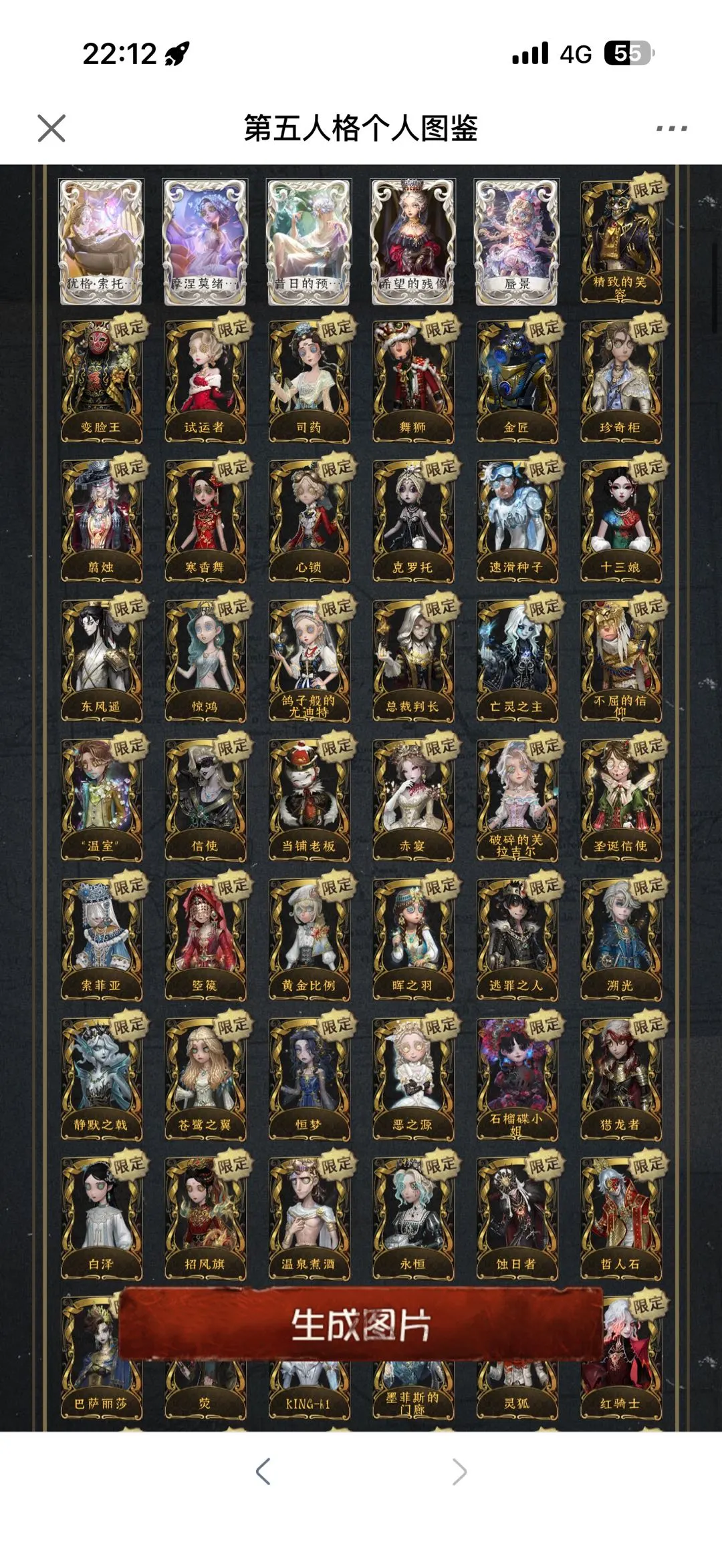This screenshot has height=1568, width=722.
Task: Go forward with the right chevron
Action: point(459,1470)
